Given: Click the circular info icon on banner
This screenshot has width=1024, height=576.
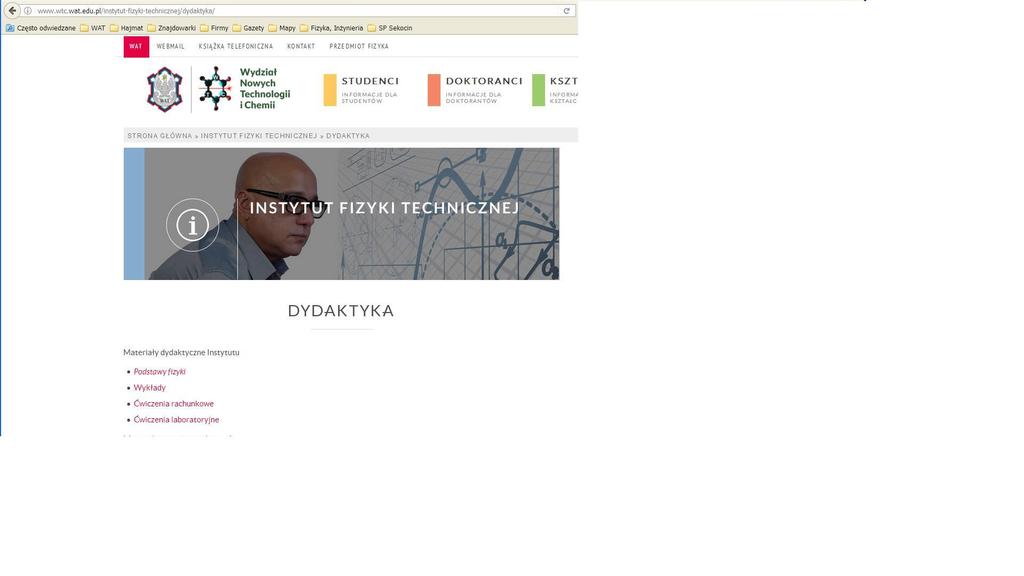Looking at the screenshot, I should [x=193, y=225].
